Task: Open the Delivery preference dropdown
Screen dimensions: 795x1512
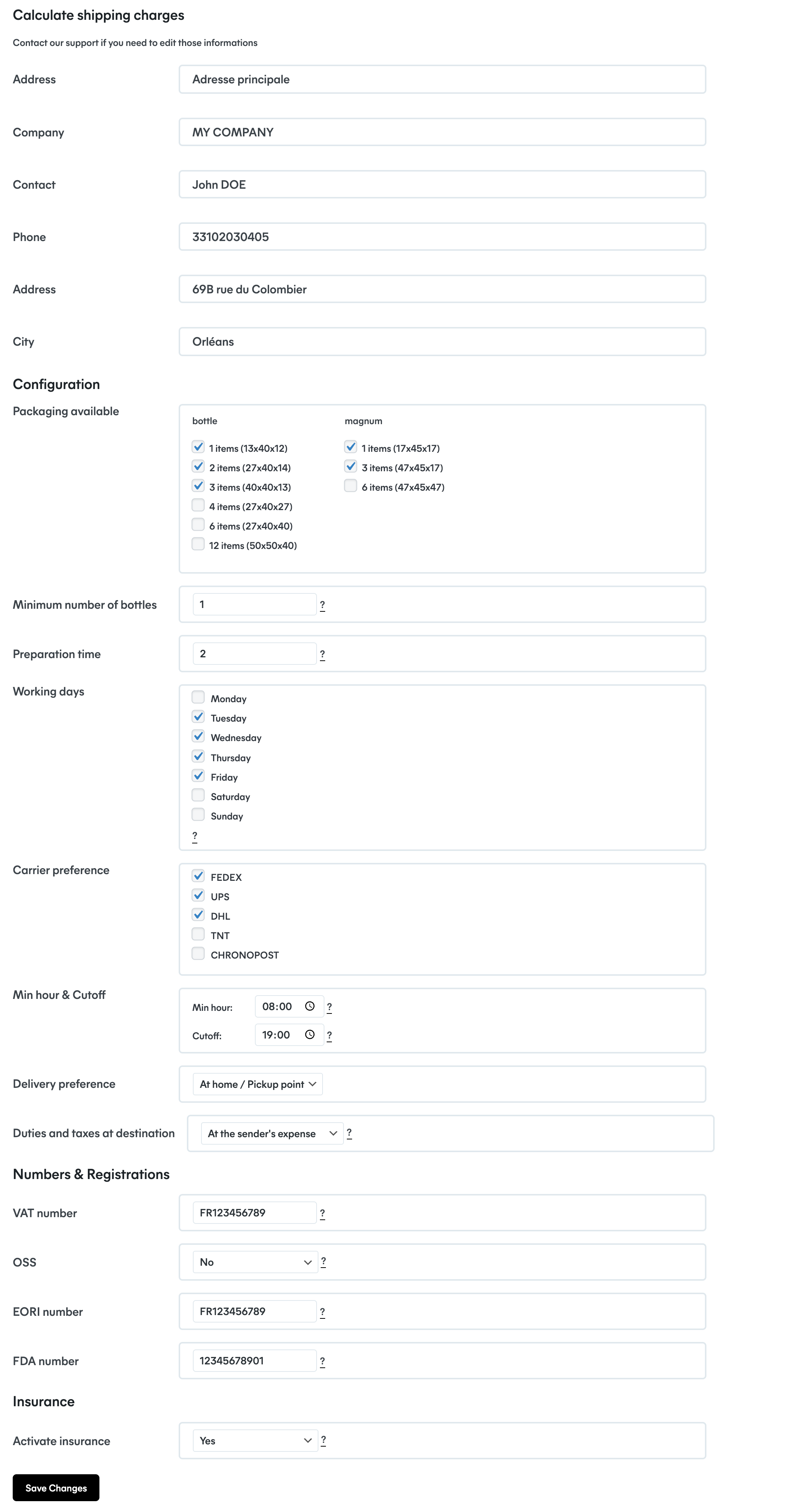Action: coord(257,1084)
